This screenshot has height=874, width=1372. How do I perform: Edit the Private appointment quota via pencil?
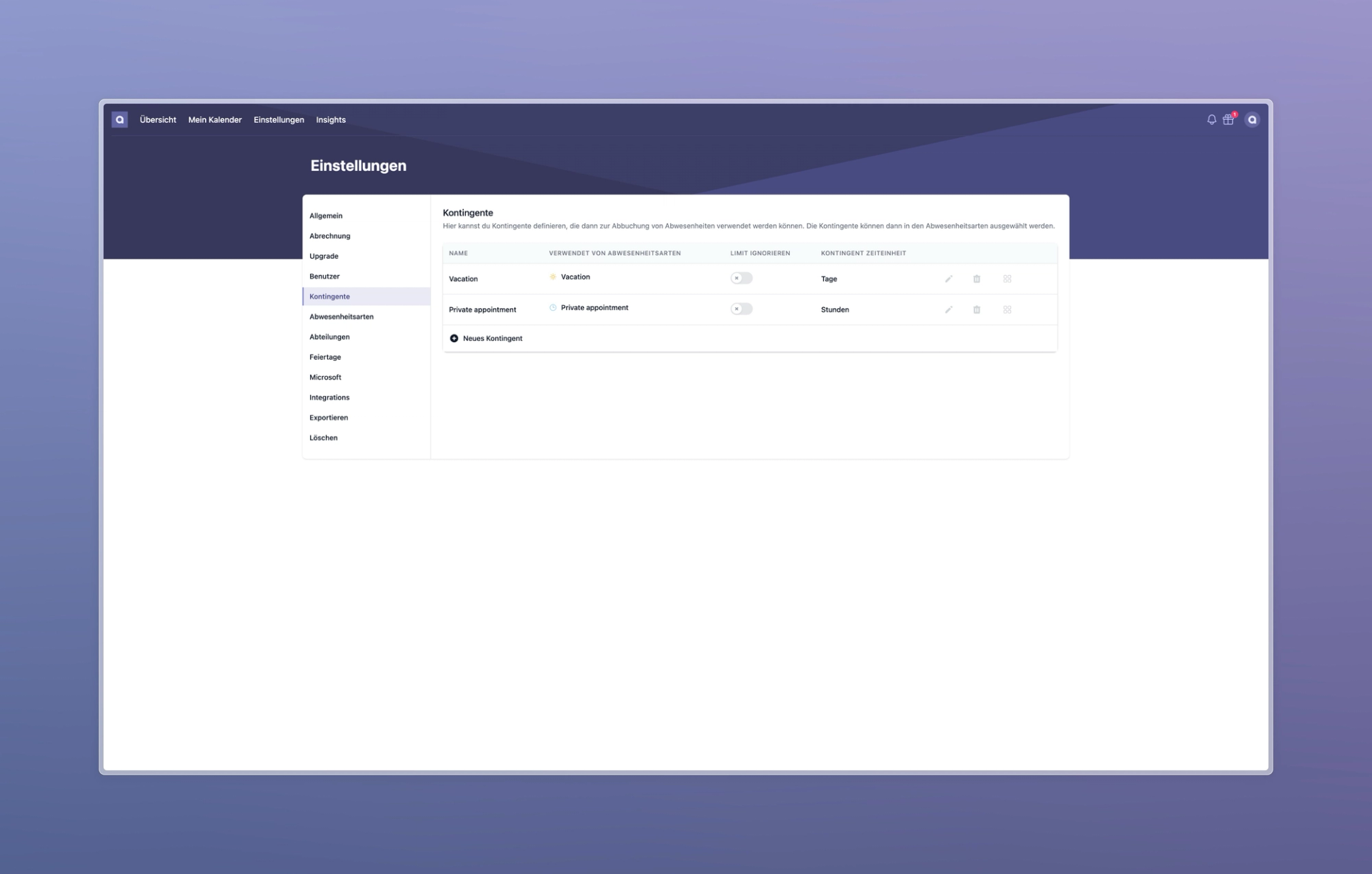click(x=948, y=309)
